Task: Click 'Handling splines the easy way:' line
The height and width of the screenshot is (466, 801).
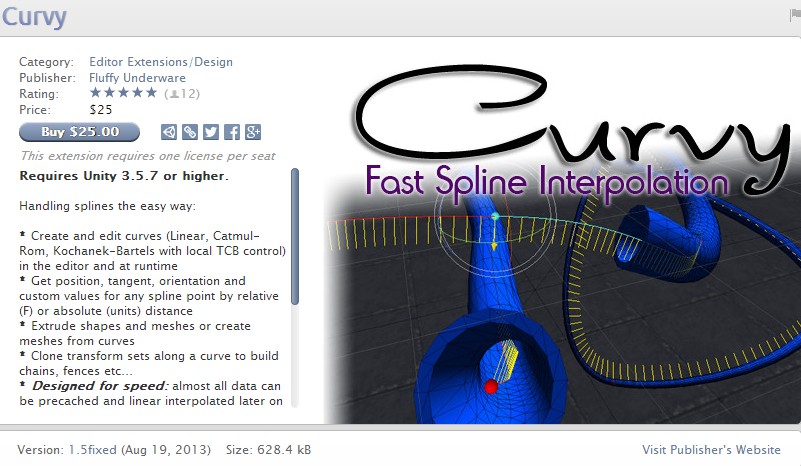Action: [107, 206]
